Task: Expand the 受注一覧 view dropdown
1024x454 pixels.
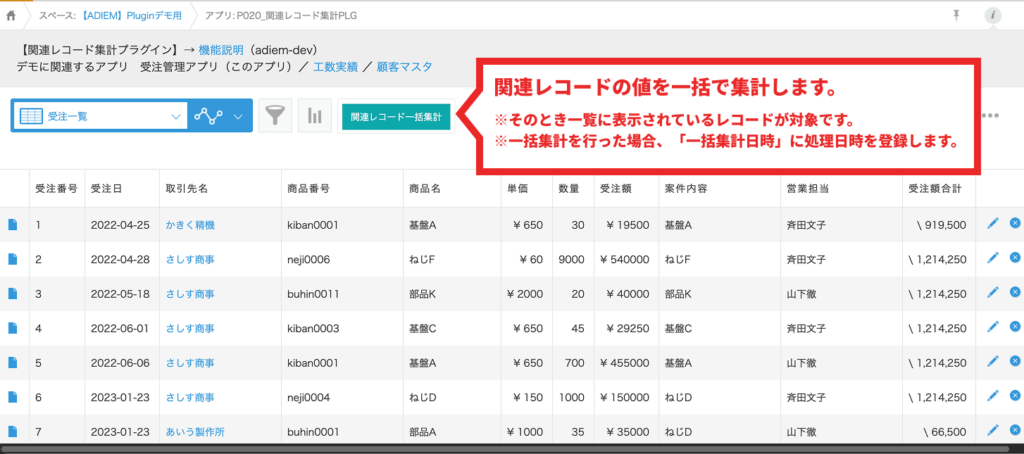Action: [176, 116]
